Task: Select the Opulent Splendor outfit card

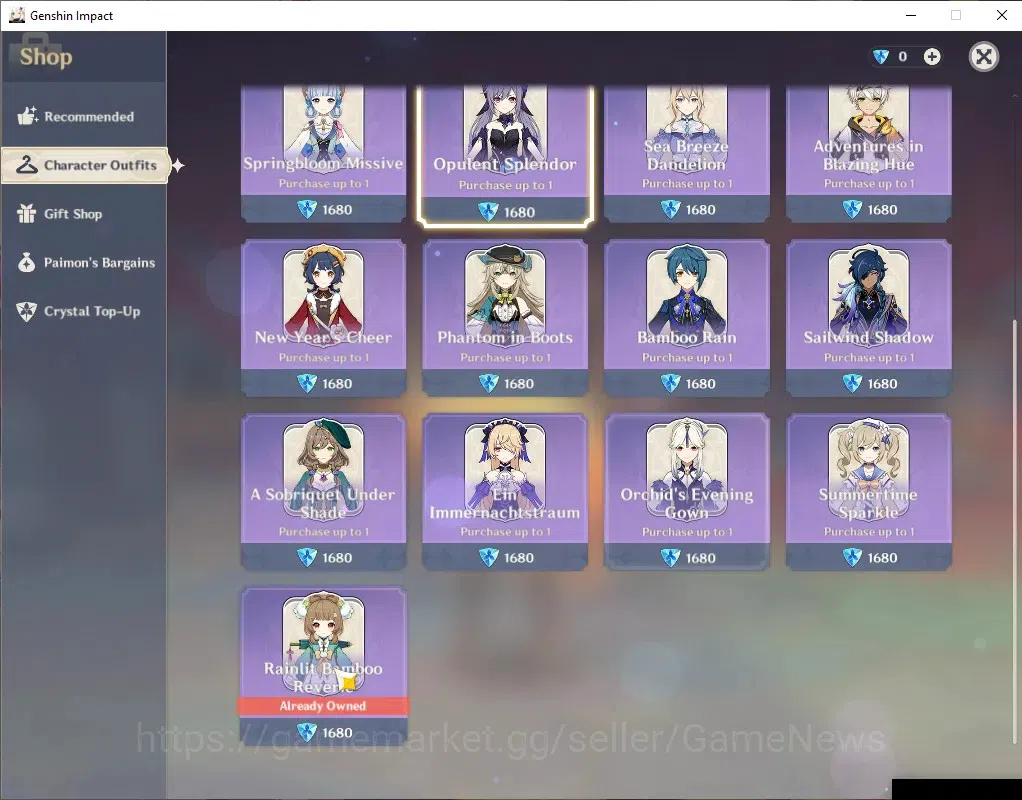Action: point(505,155)
